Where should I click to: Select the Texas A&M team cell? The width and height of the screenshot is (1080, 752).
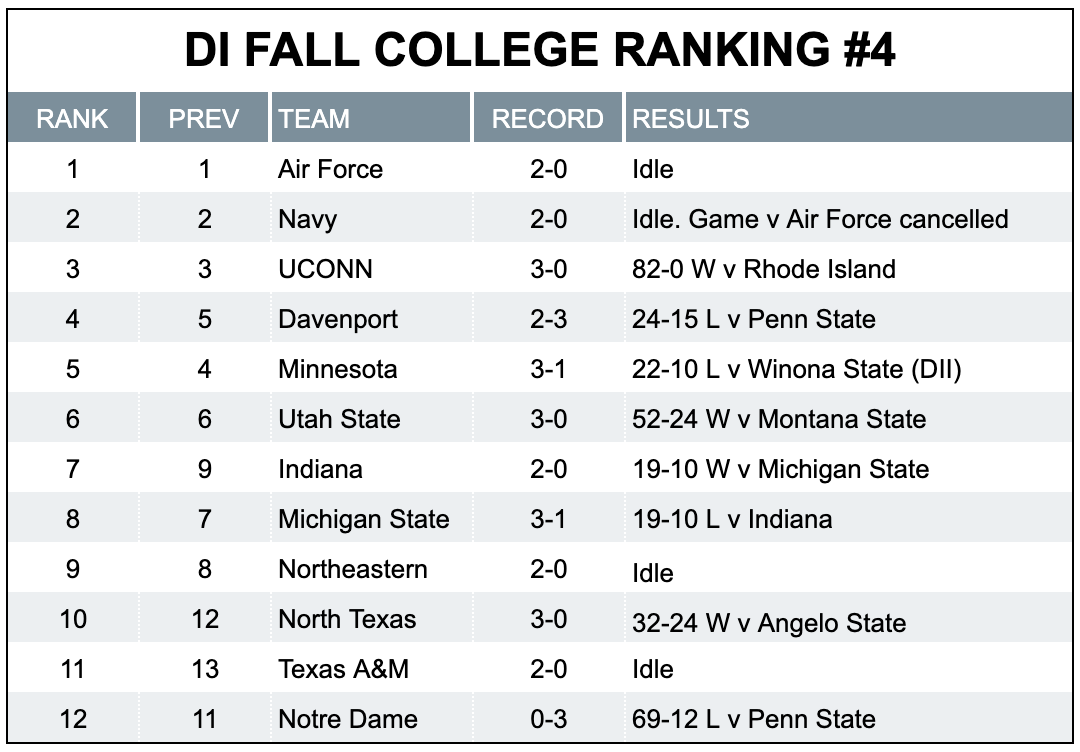(x=344, y=669)
